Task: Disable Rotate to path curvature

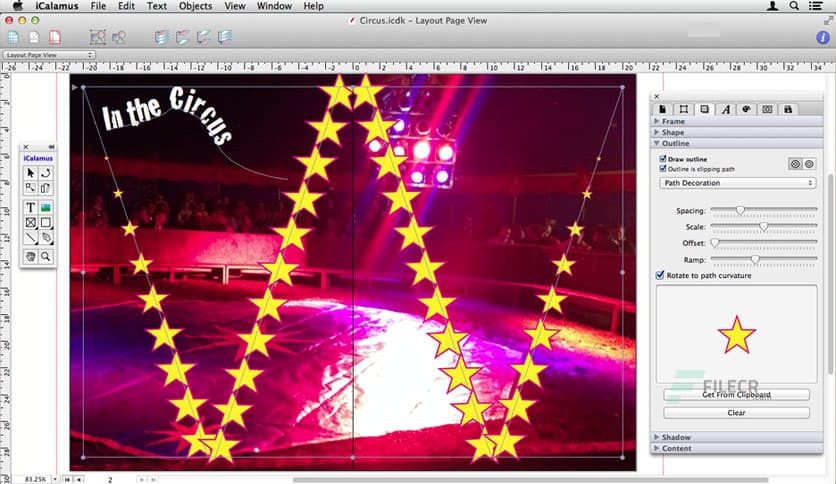Action: tap(660, 275)
